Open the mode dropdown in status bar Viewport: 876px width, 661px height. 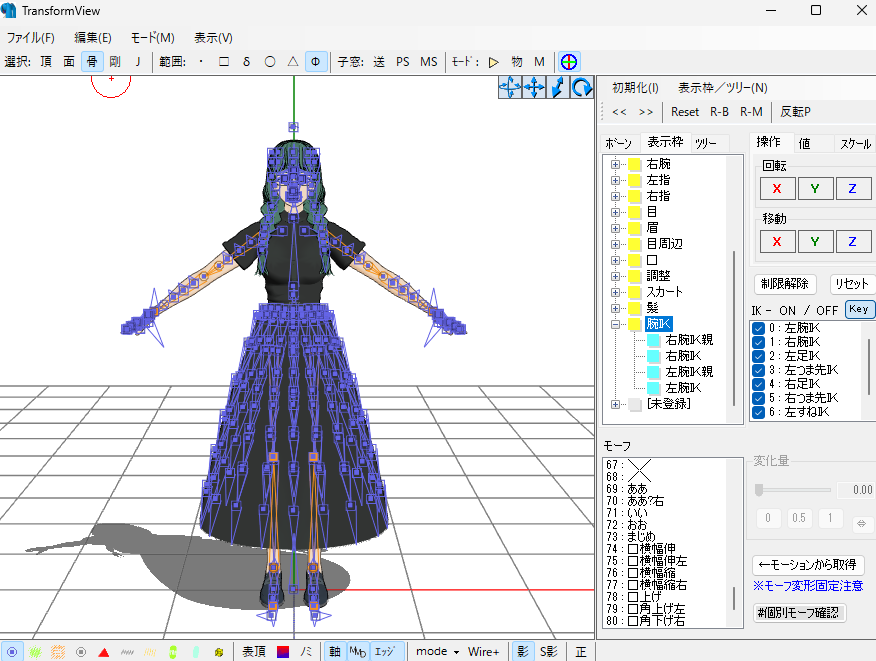pos(437,652)
